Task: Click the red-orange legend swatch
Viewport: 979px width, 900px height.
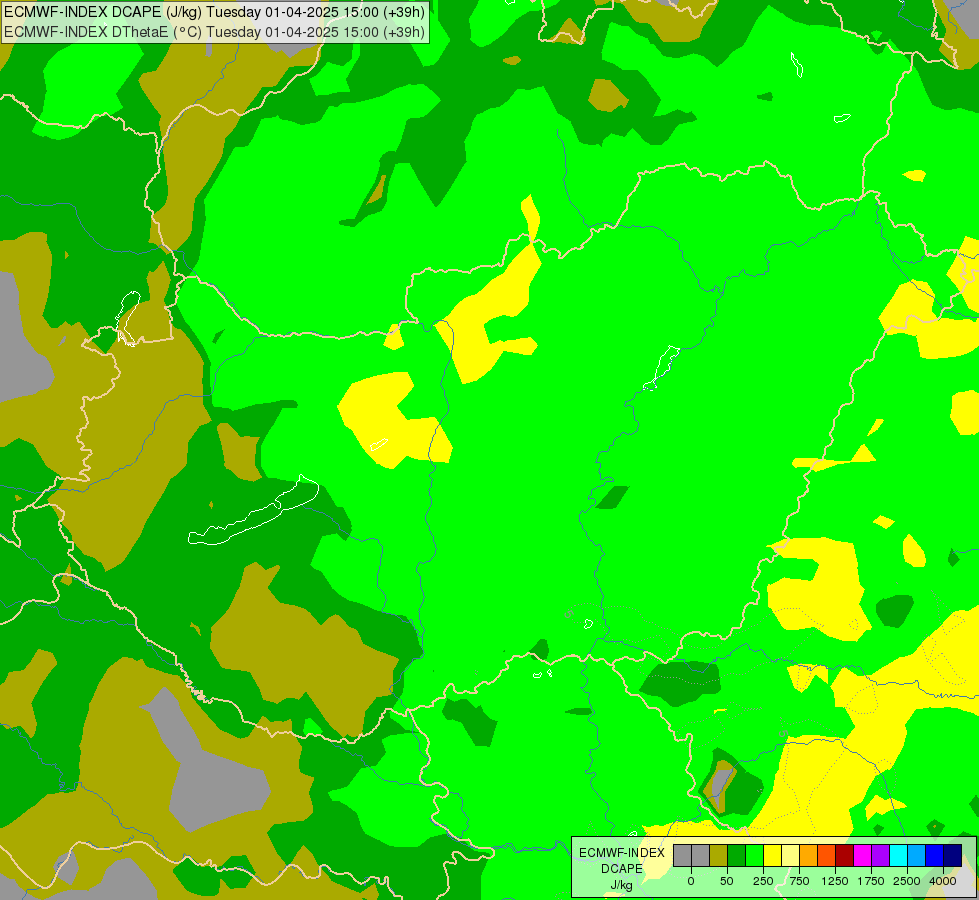Action: tap(827, 856)
